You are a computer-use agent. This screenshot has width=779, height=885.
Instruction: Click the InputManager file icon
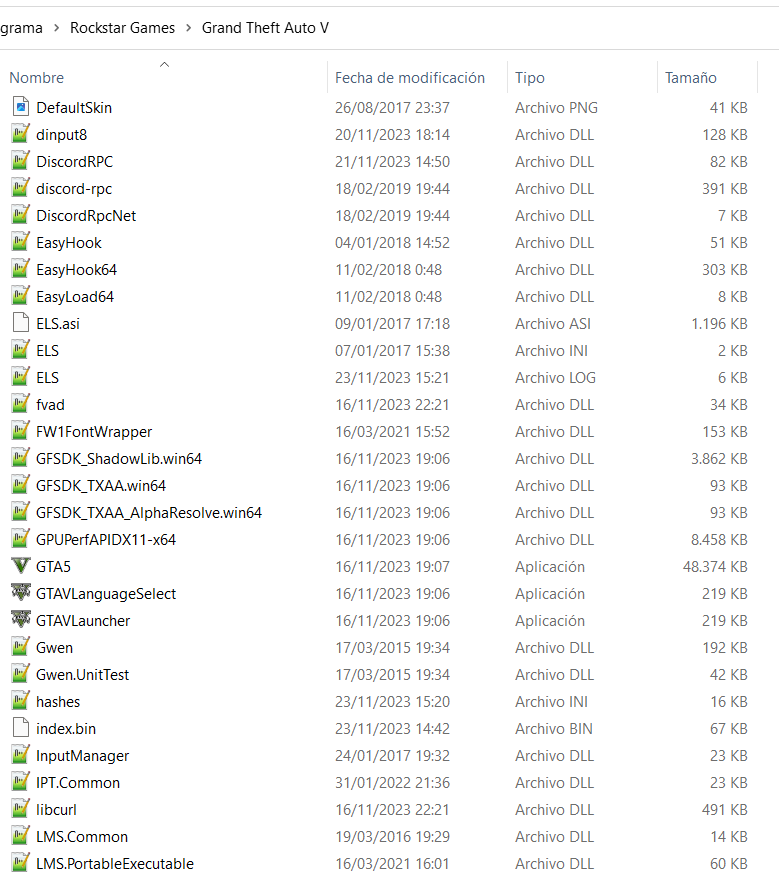pos(21,755)
